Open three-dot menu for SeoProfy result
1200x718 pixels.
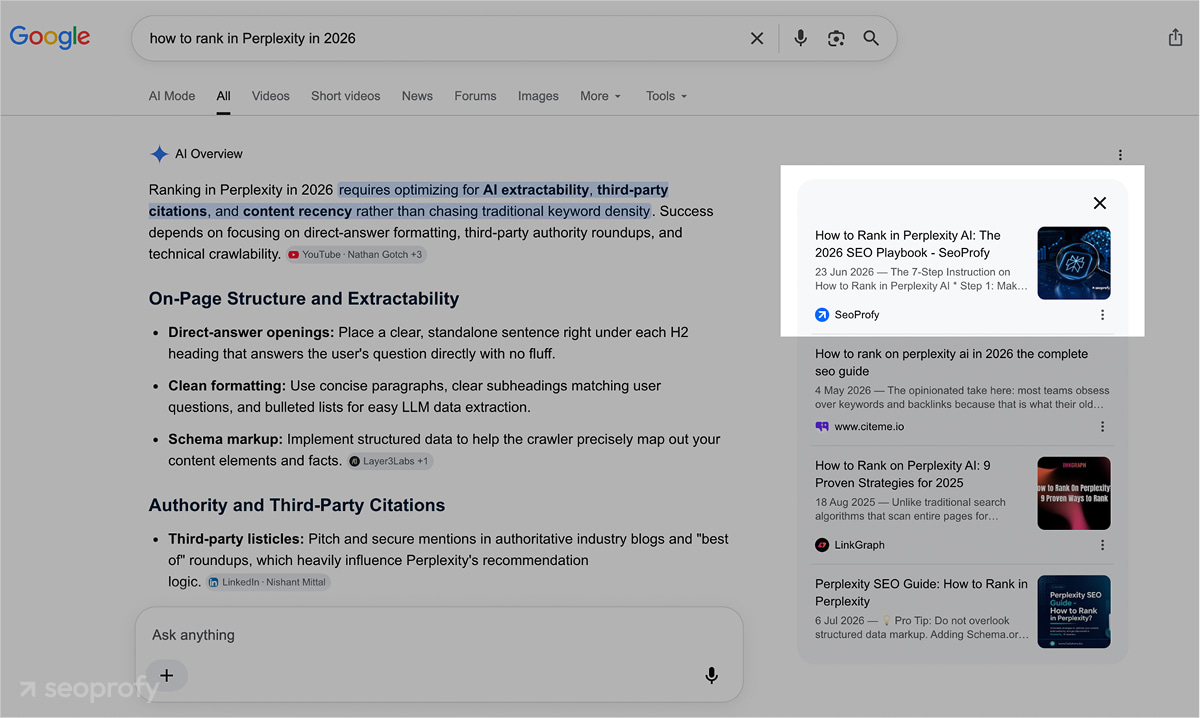[x=1102, y=315]
